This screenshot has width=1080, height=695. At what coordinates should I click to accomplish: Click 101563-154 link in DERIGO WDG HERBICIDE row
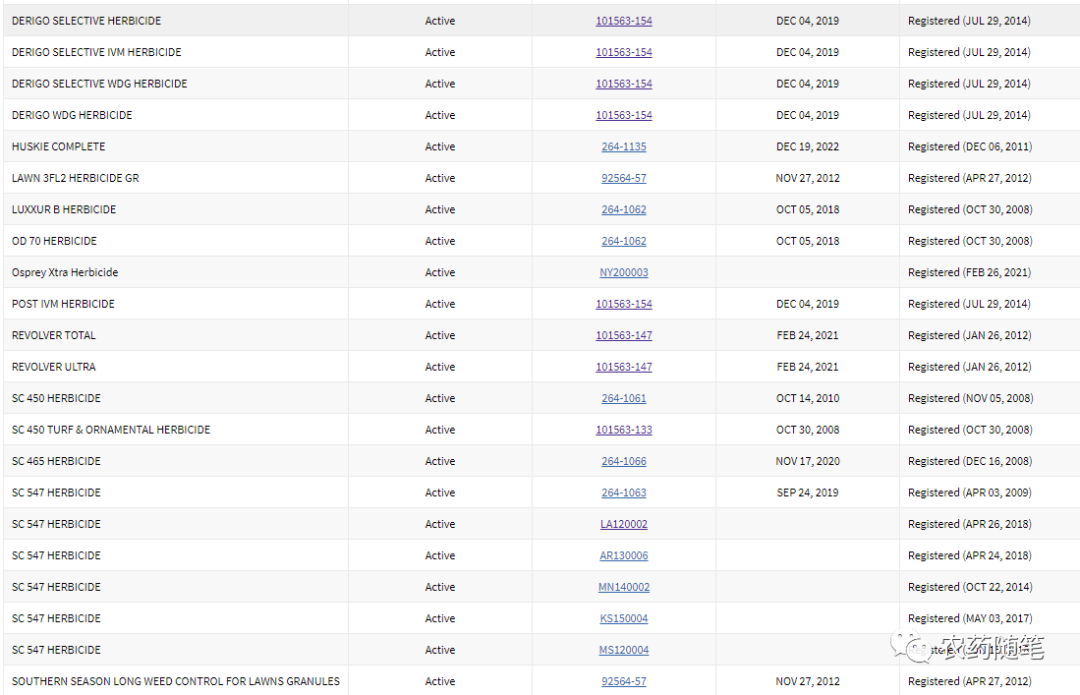[x=623, y=115]
